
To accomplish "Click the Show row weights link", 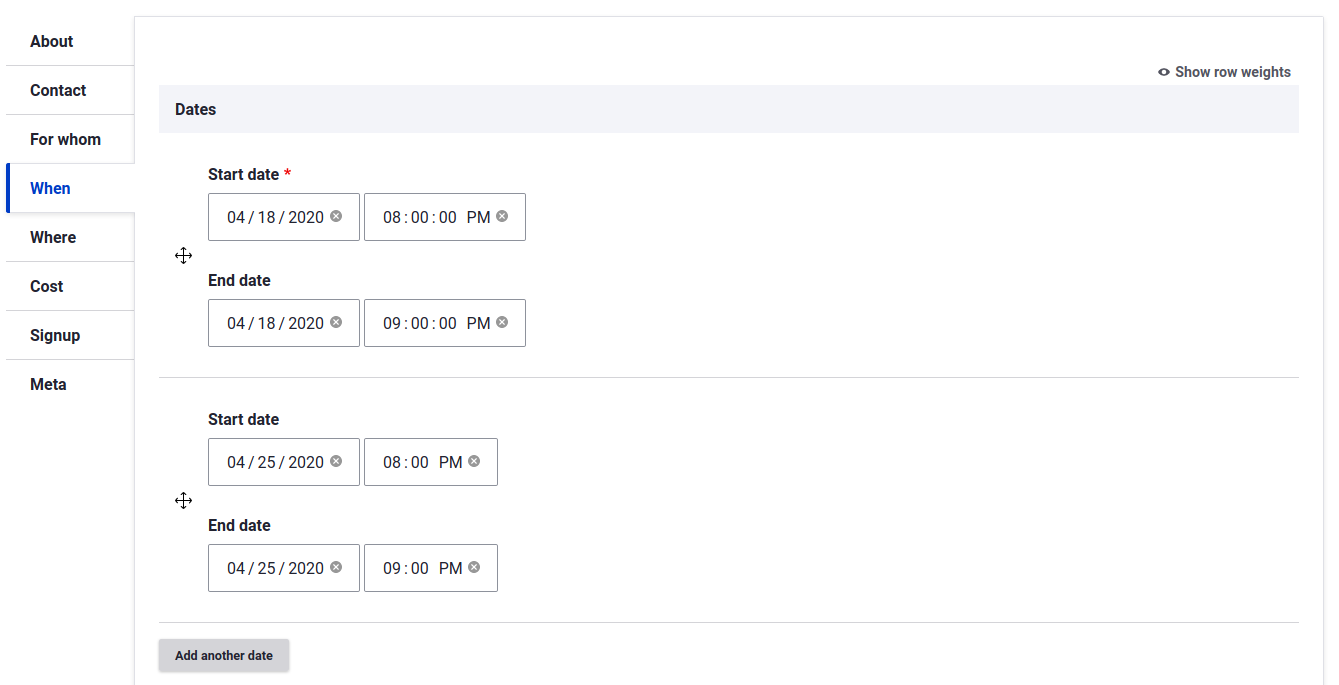I will pyautogui.click(x=1232, y=72).
